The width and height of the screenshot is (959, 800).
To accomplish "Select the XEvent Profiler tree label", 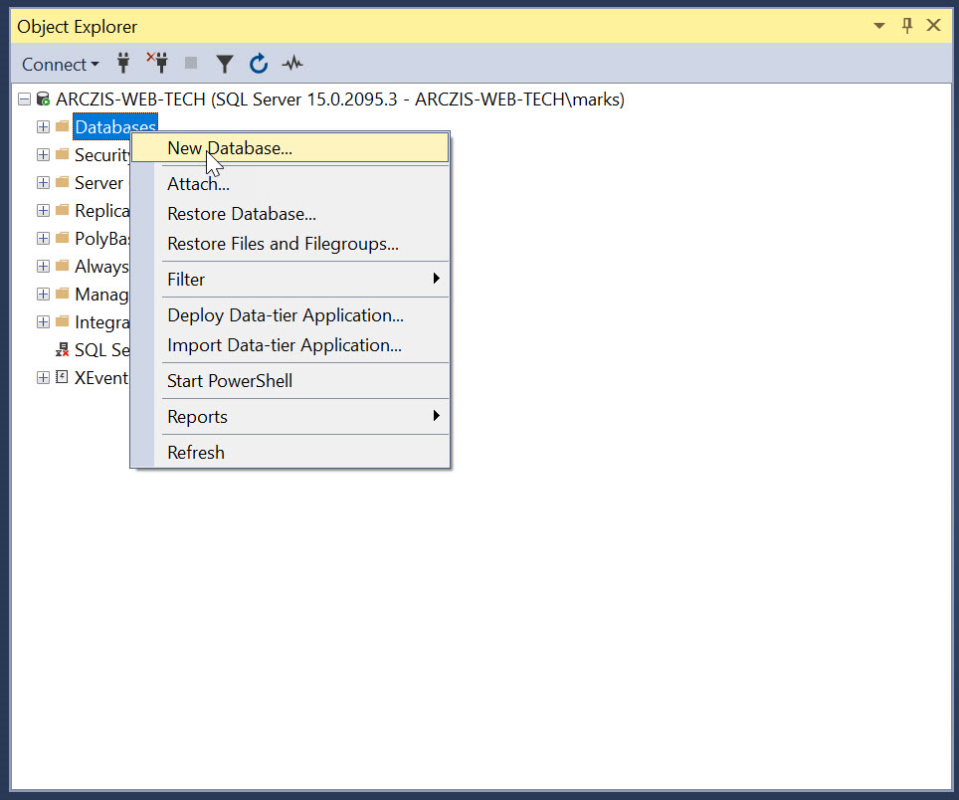I will click(102, 378).
